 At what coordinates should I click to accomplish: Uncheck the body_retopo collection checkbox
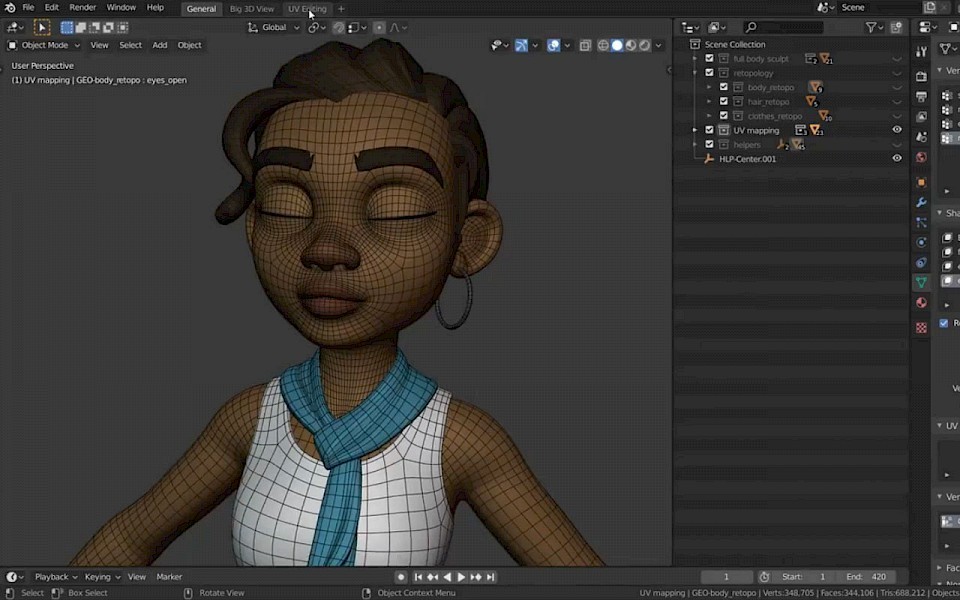point(723,87)
